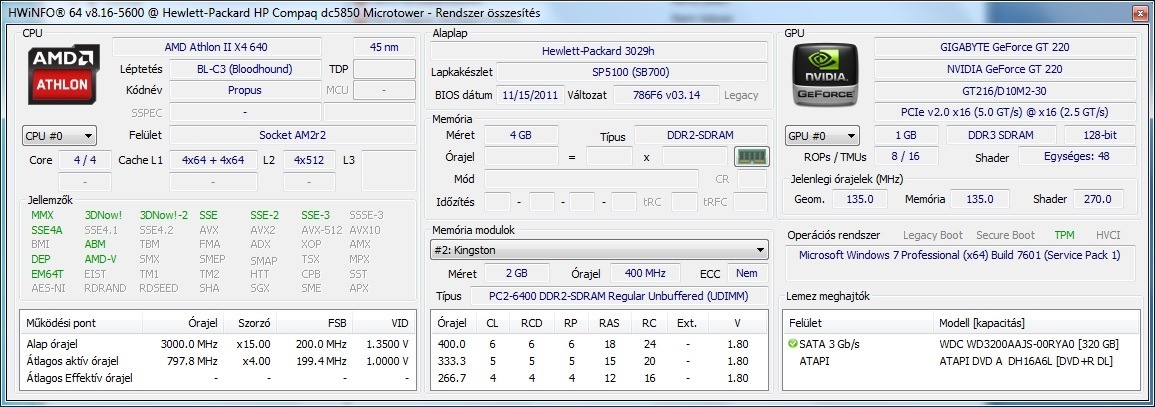
Task: Click the 'PC2-6400 DDR2-SDRAM Regular Unbuffered (UDIMM)' field
Action: click(x=619, y=295)
